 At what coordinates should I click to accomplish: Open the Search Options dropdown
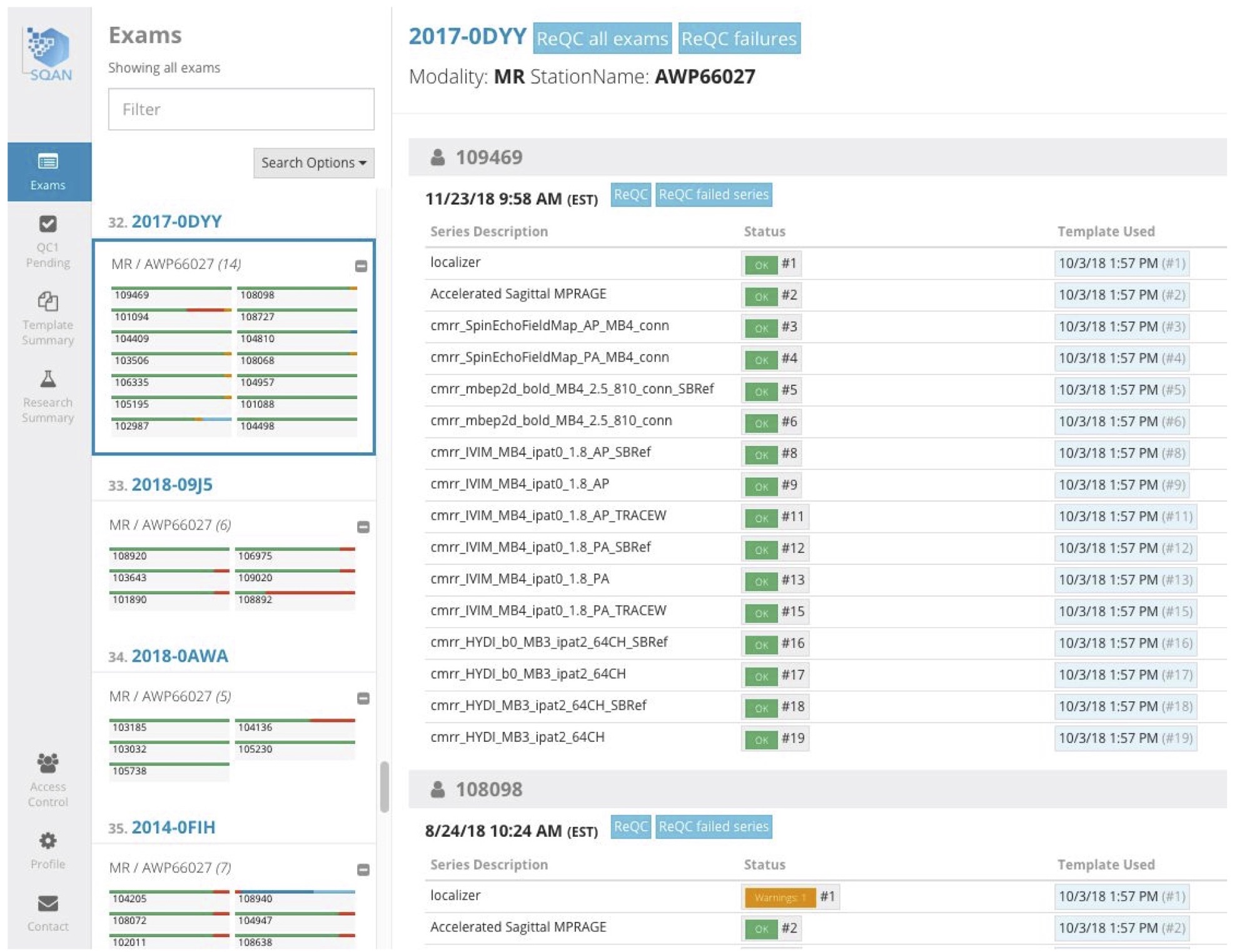tap(313, 163)
